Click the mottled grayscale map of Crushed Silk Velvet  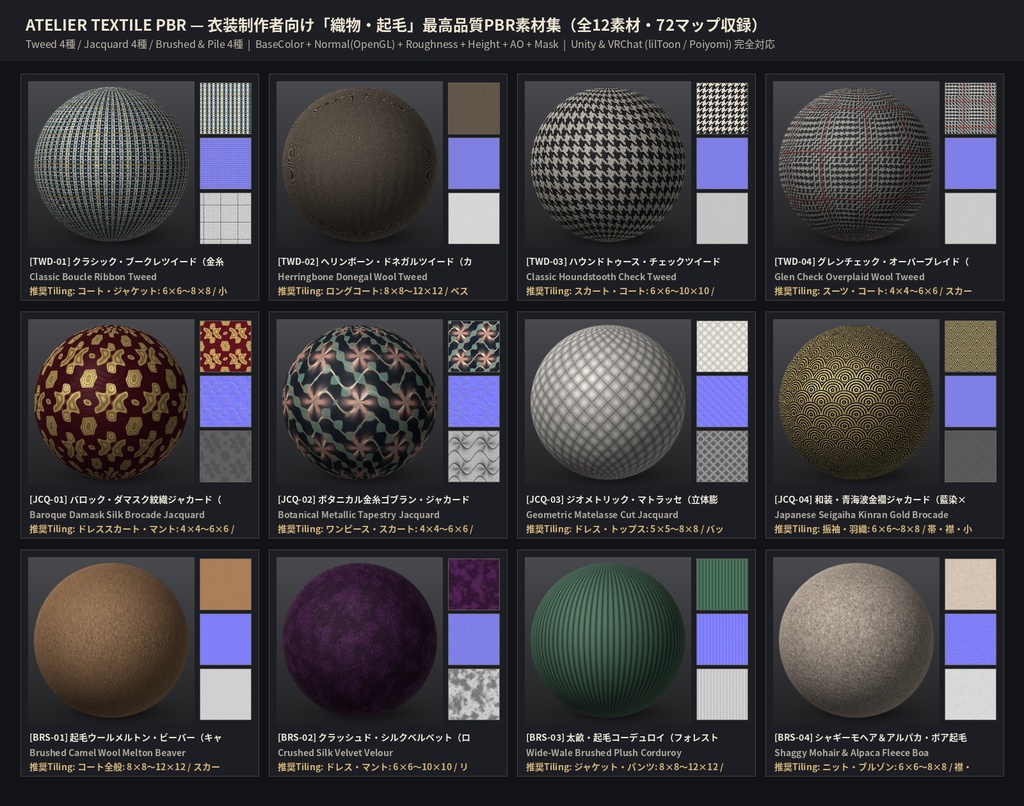click(x=473, y=694)
